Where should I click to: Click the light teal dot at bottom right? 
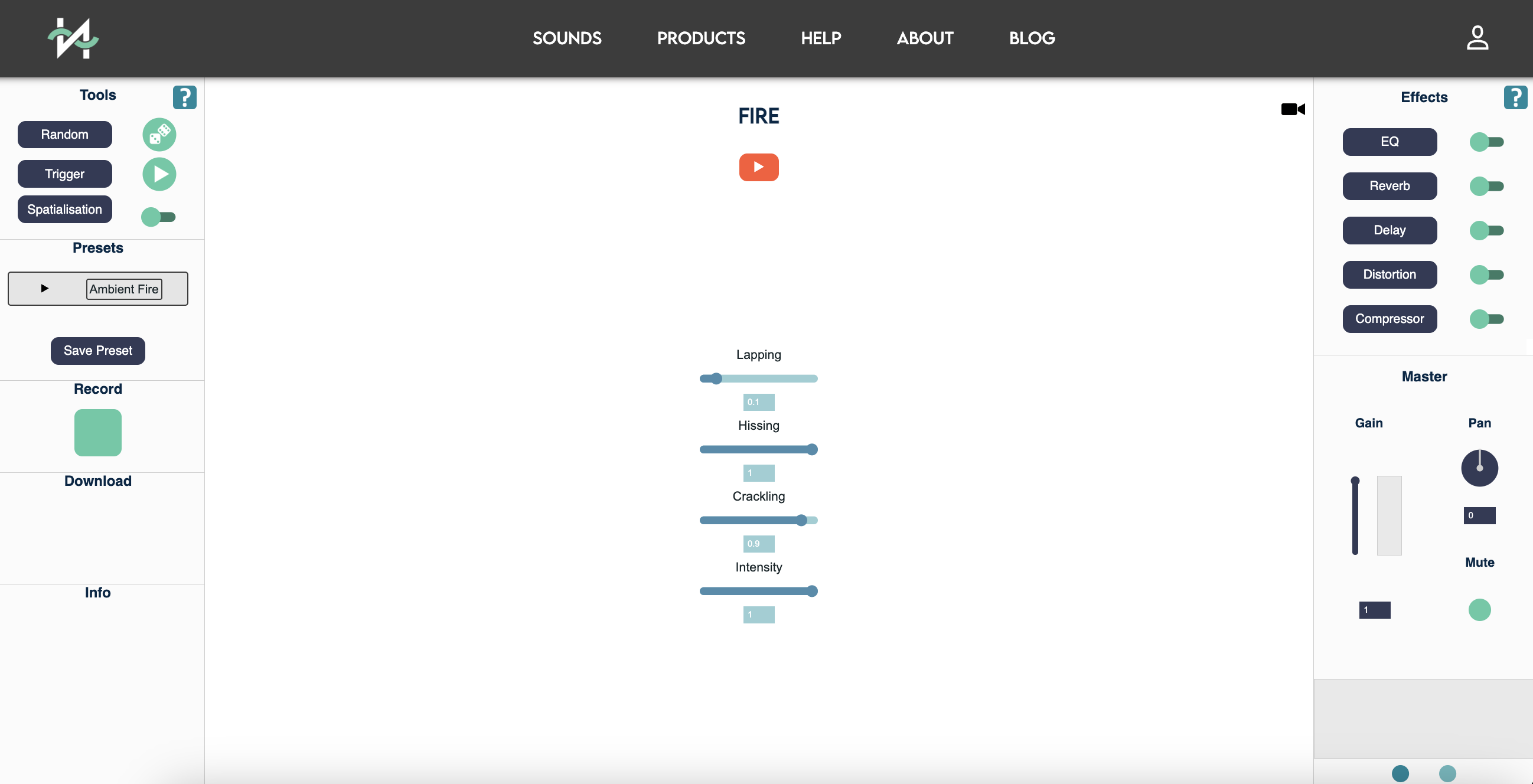tap(1447, 773)
